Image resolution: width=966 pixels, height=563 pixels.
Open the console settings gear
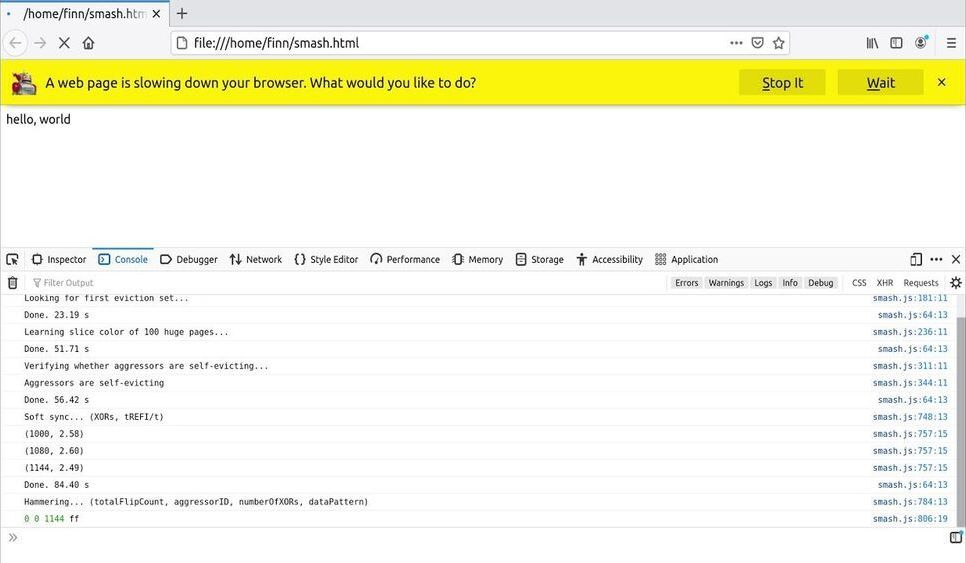[955, 283]
